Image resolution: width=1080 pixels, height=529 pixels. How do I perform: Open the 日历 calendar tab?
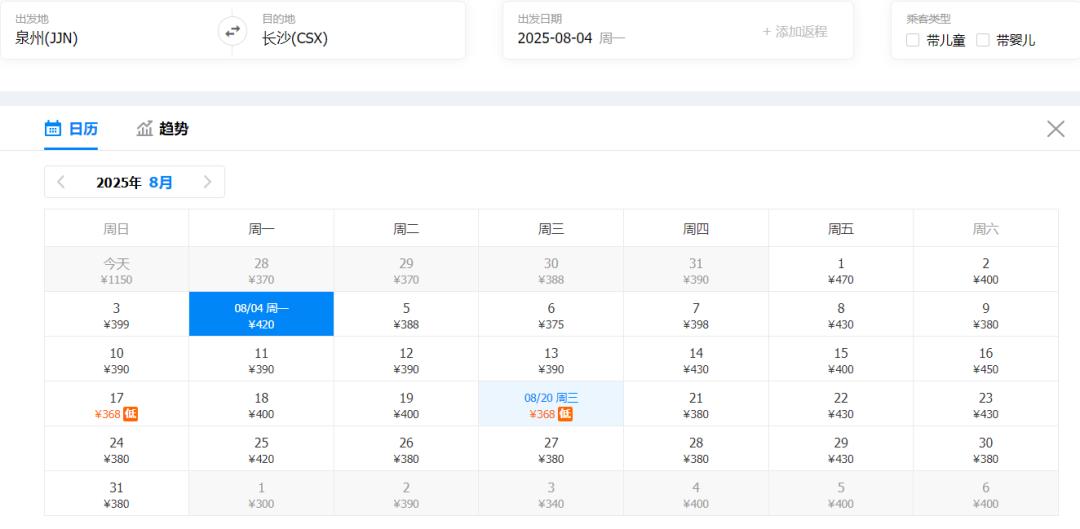pos(71,128)
